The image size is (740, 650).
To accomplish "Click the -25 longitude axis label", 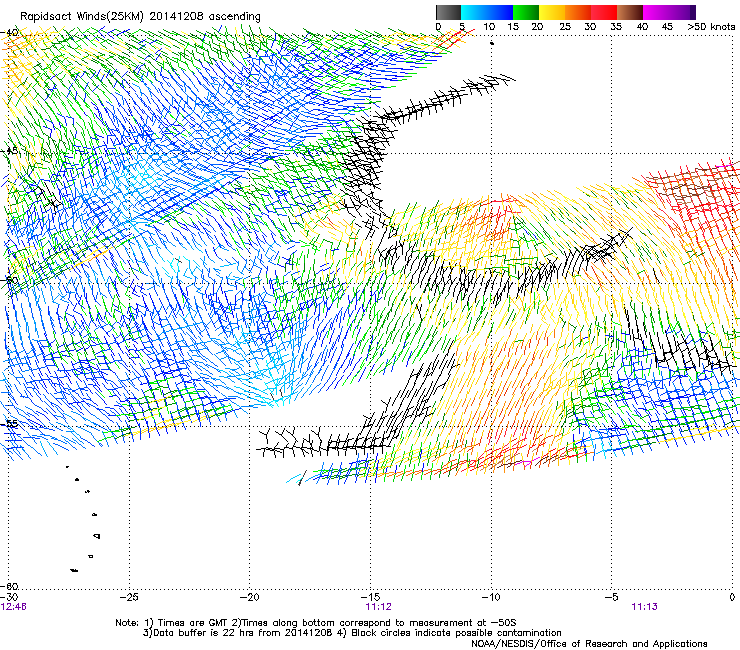I will coord(129,597).
